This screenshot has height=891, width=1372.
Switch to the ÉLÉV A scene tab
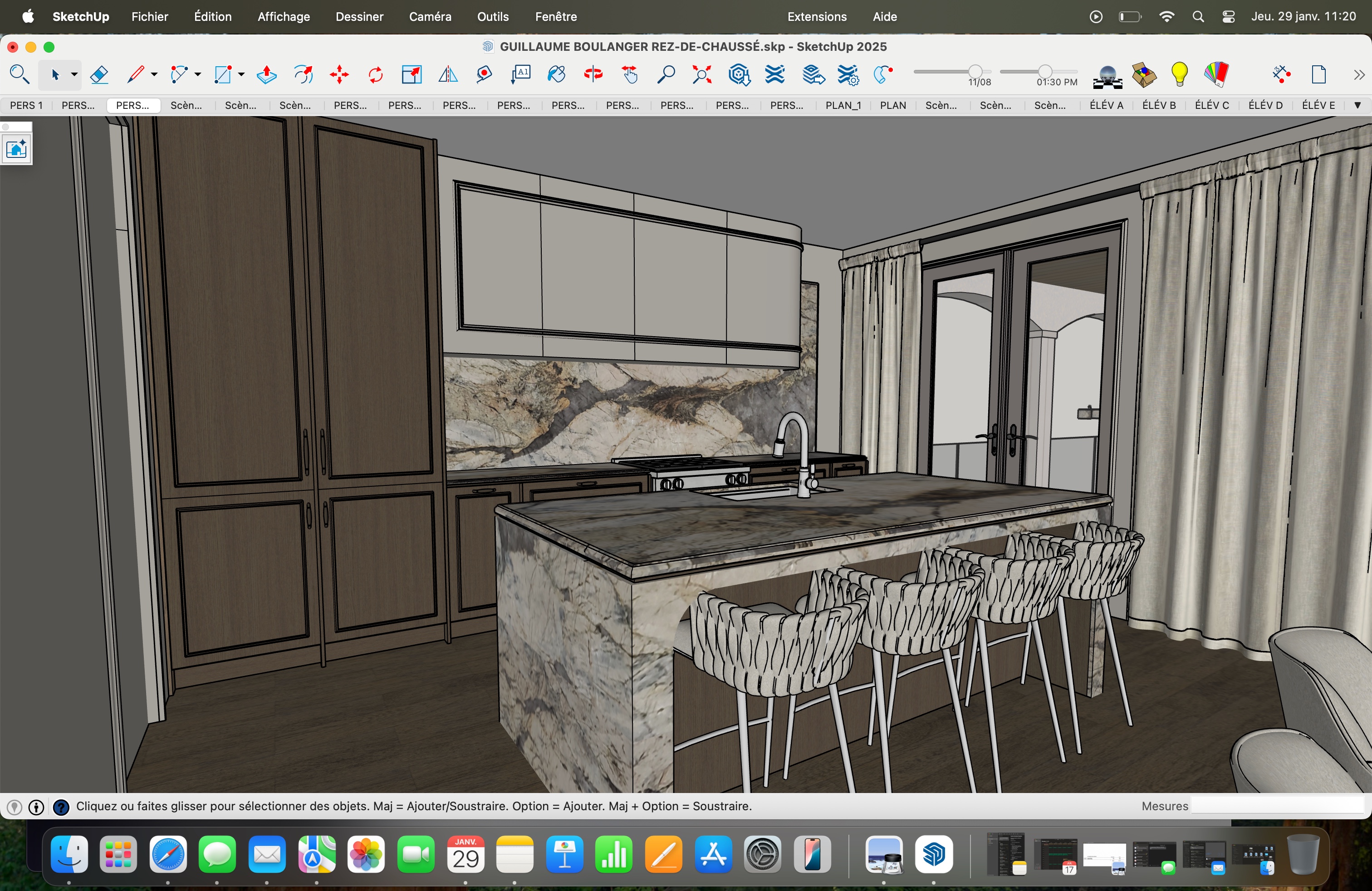click(1106, 105)
